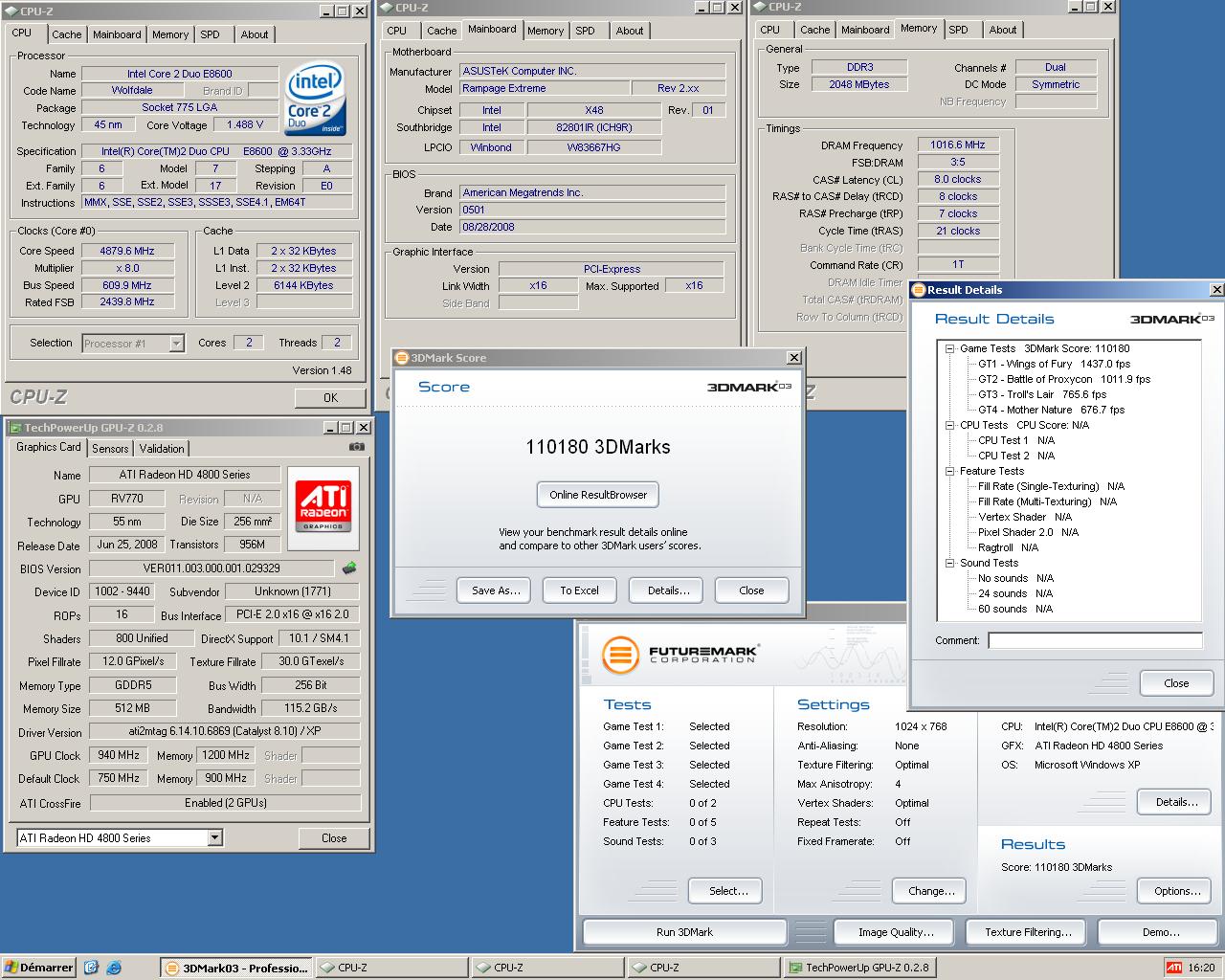The image size is (1225, 980).
Task: Click the taskbar clock showing 16:20
Action: tap(1201, 968)
